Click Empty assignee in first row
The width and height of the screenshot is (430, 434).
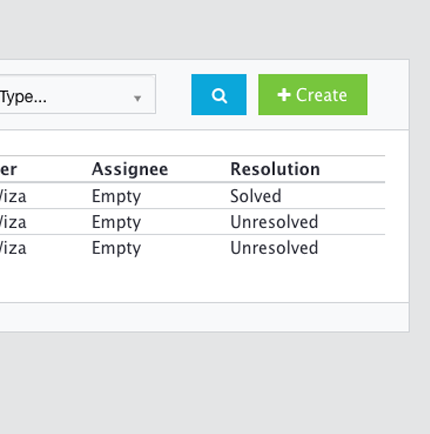[x=116, y=197]
